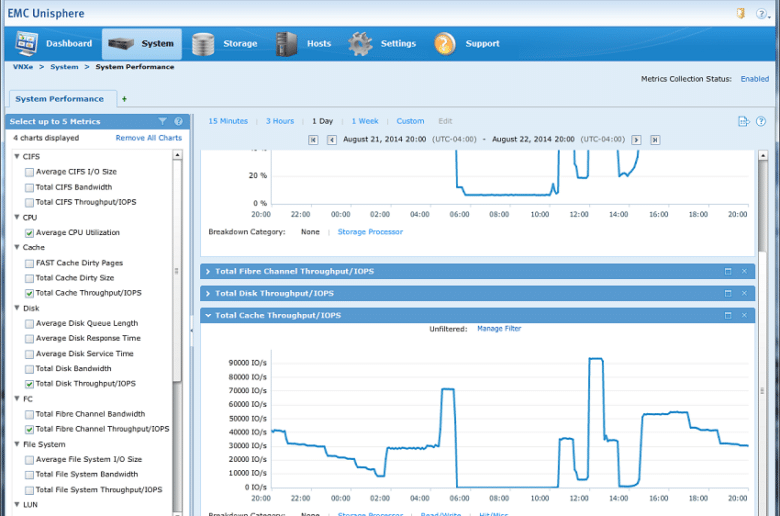Check Total CIFS Throughput/IOPS

click(x=29, y=203)
